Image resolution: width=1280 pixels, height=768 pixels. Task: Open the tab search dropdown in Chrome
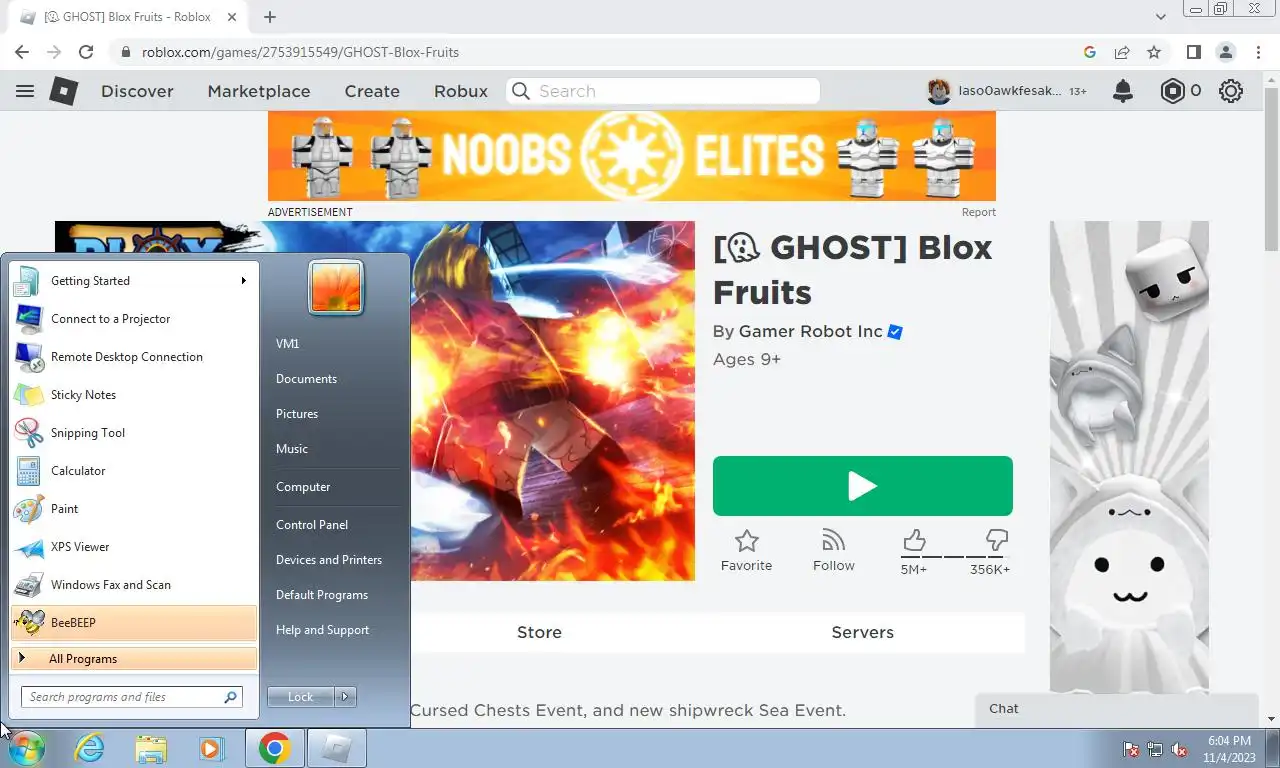(1161, 17)
